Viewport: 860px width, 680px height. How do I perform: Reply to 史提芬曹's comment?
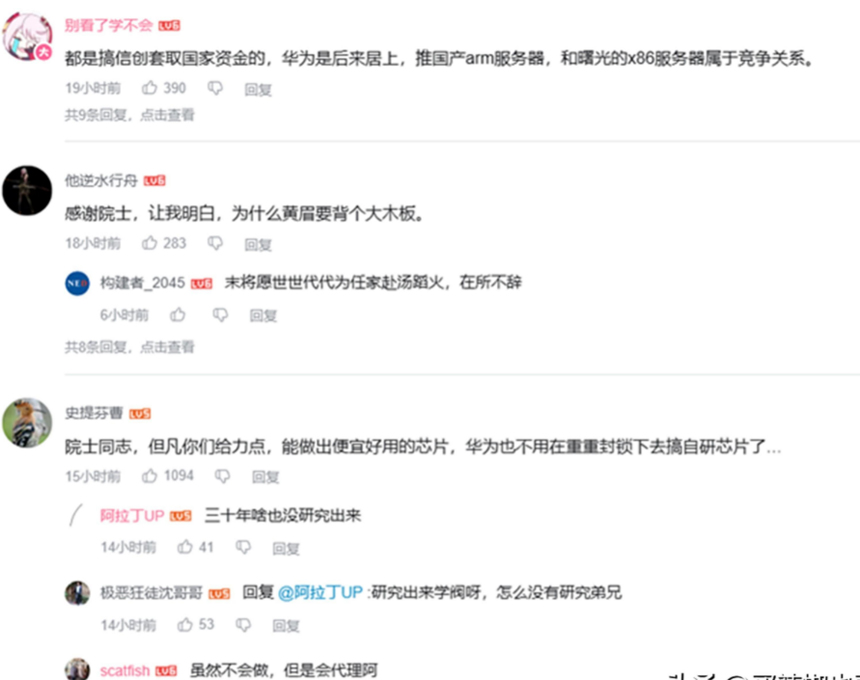point(265,477)
